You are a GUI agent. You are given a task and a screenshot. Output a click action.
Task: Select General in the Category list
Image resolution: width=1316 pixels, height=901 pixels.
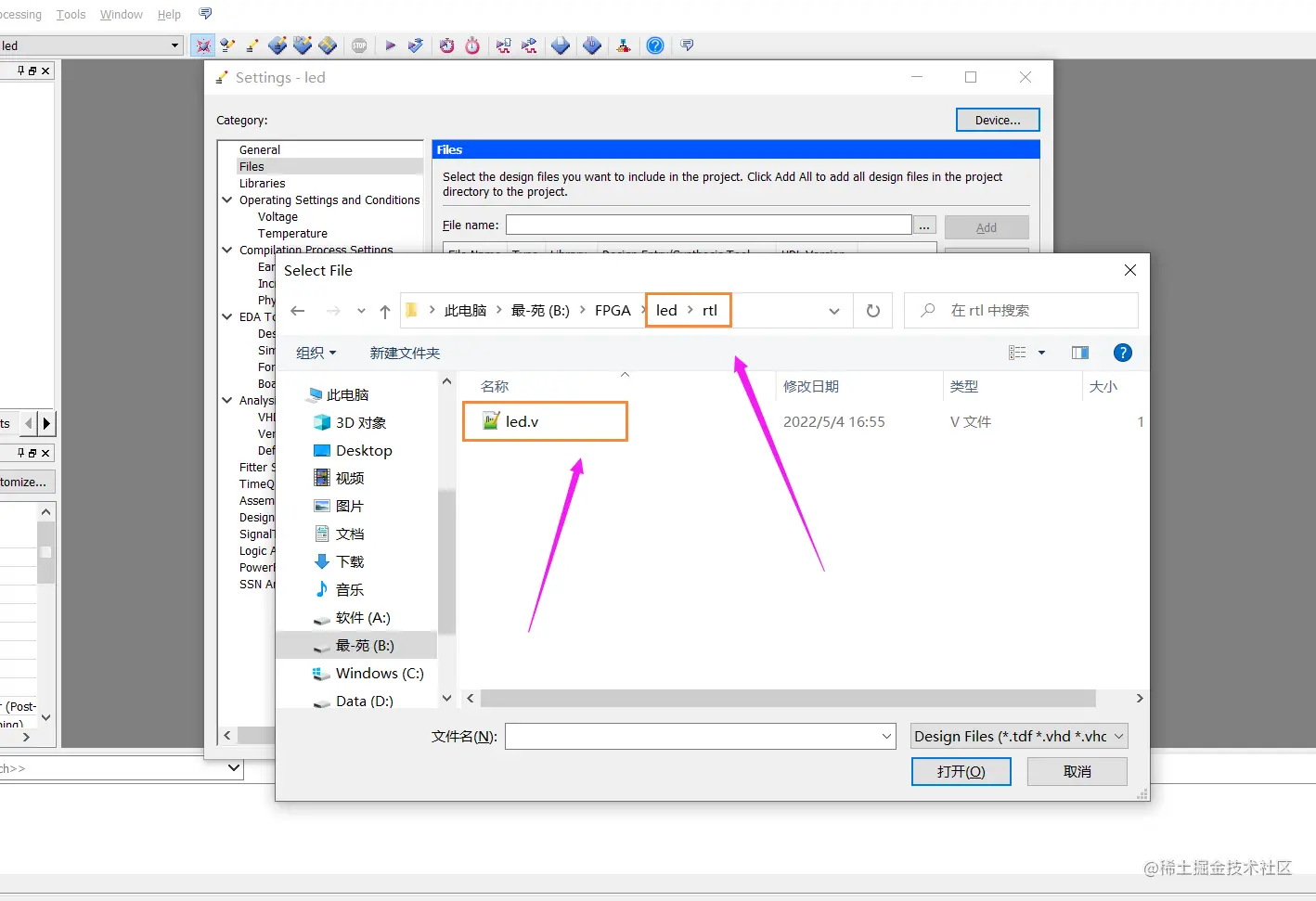tap(260, 150)
